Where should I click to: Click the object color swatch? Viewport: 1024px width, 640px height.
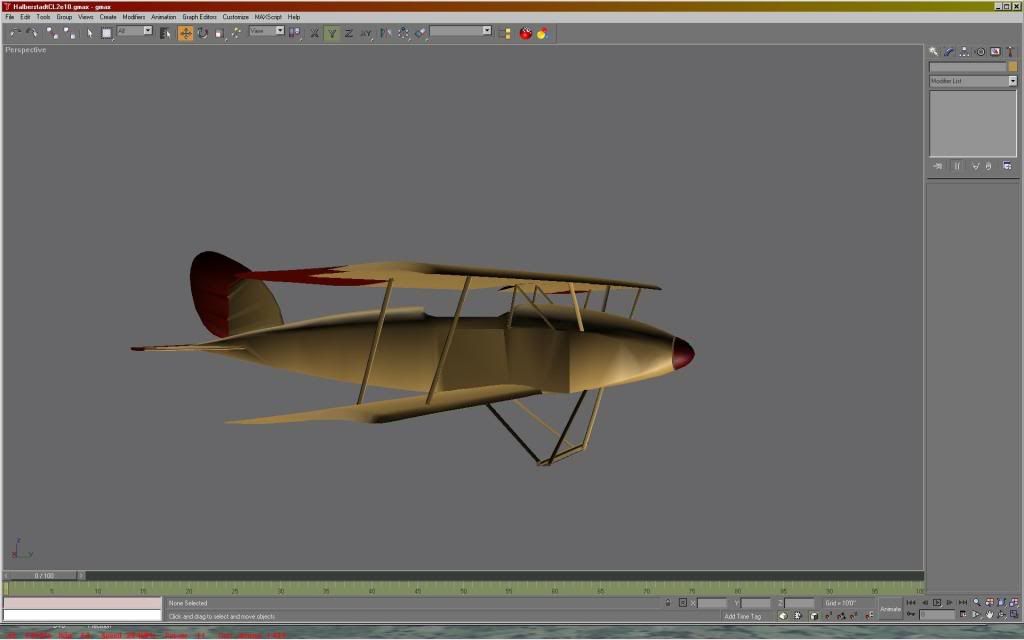click(1012, 67)
